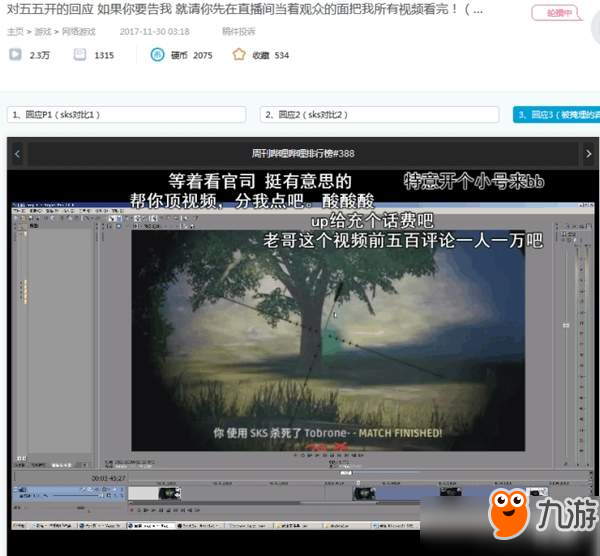Open 周刊哔哩哔哩排行榜#388 banner link
This screenshot has width=600, height=556.
[x=303, y=154]
